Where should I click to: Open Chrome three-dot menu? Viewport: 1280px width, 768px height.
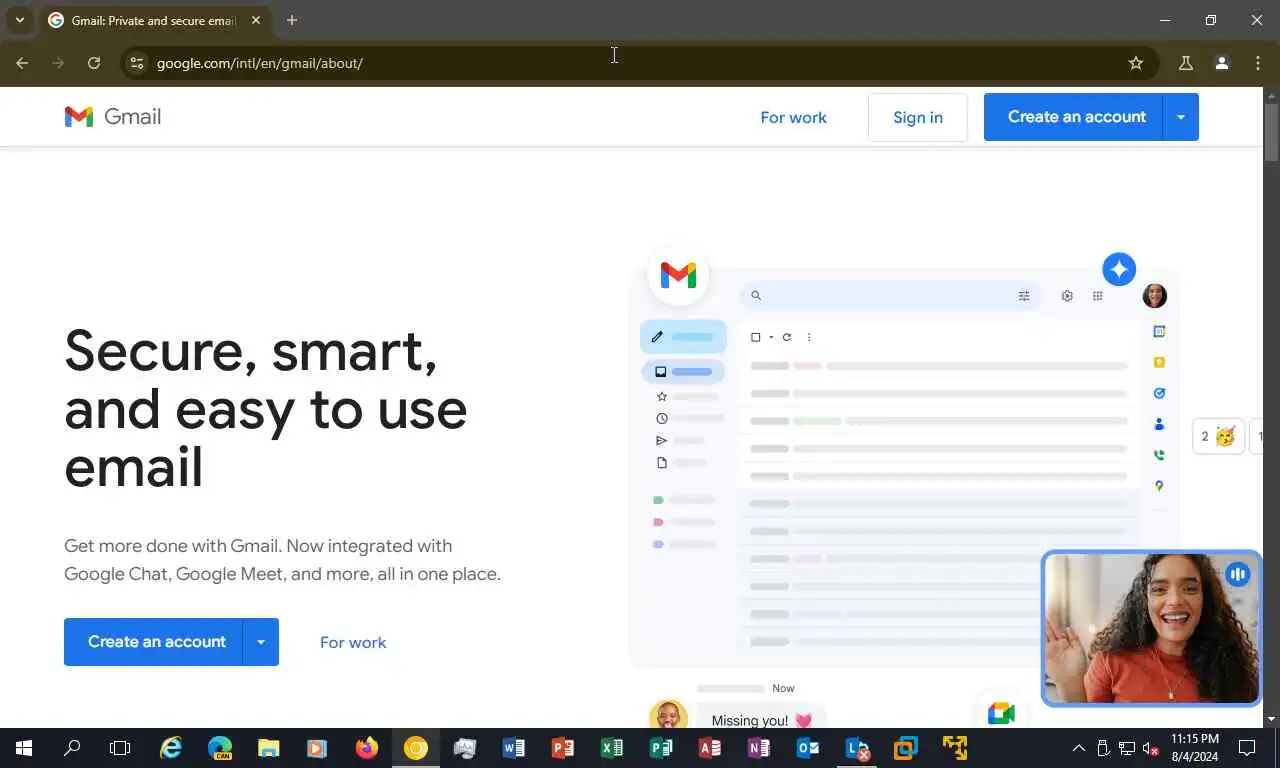pyautogui.click(x=1258, y=63)
